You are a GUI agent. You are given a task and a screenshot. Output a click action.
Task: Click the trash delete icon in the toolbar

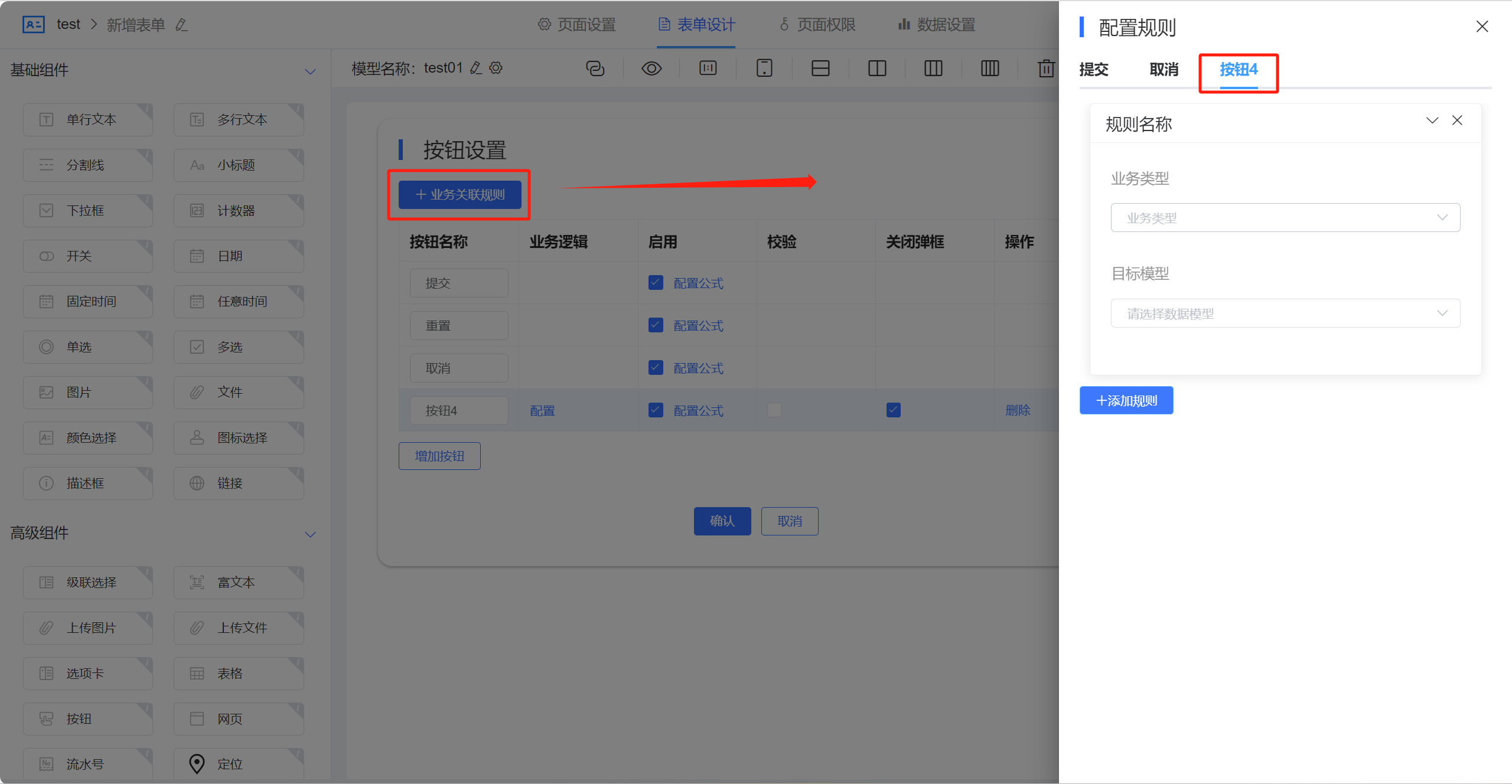[1046, 68]
